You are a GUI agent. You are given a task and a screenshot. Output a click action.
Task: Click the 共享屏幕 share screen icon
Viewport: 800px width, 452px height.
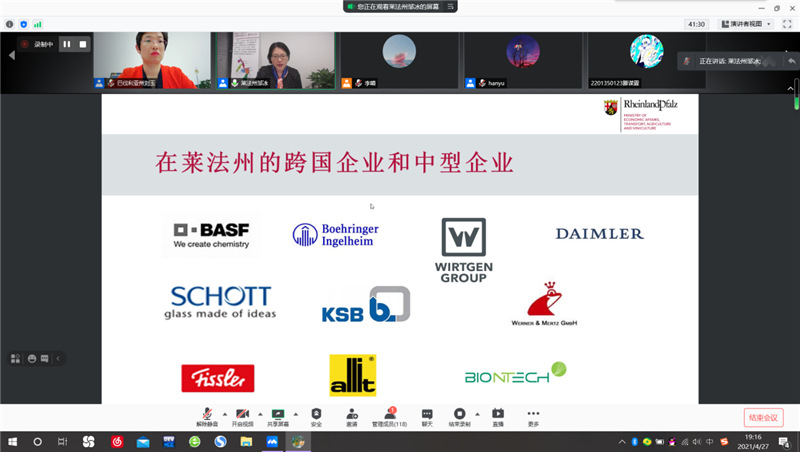click(279, 413)
